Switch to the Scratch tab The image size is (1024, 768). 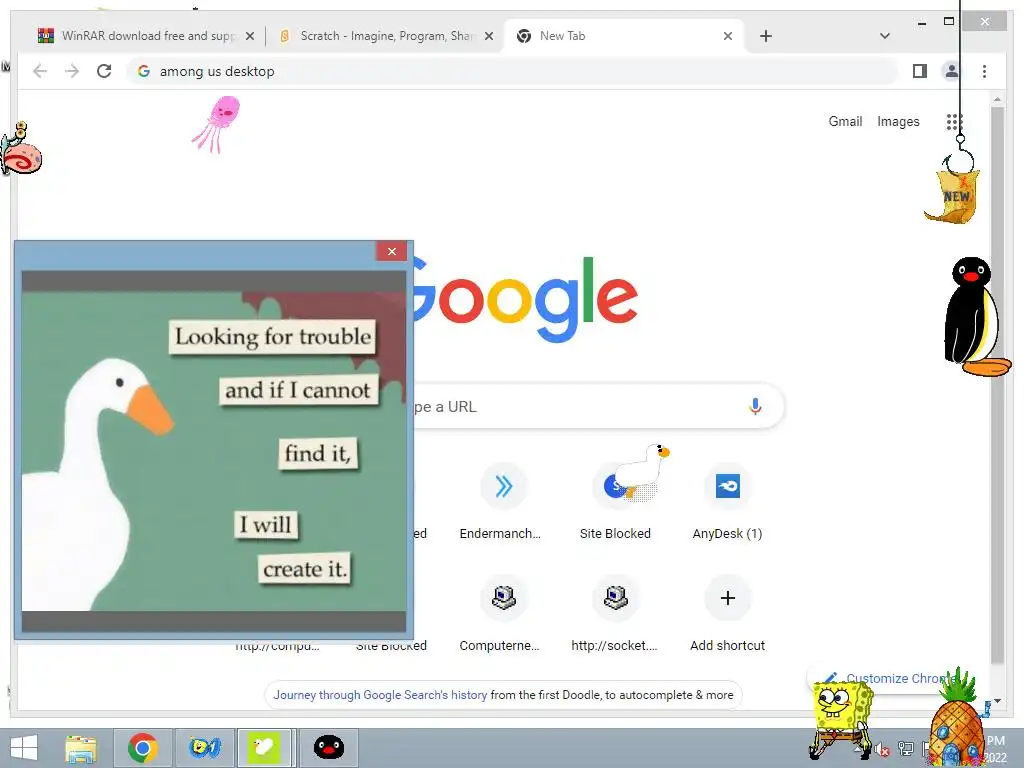coord(385,36)
